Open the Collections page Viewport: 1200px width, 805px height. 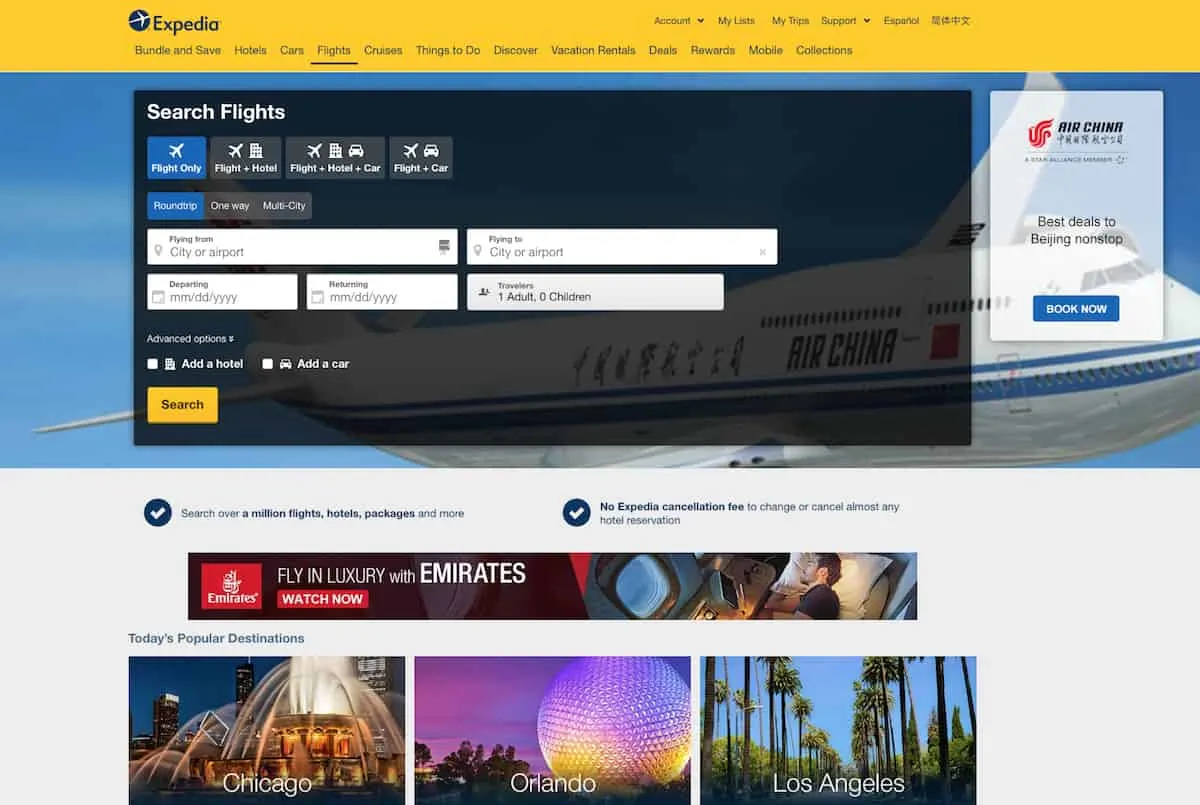tap(824, 50)
